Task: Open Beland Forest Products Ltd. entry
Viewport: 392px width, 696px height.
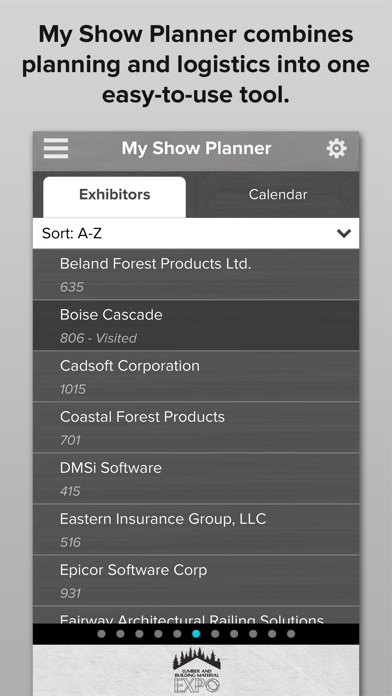Action: pyautogui.click(x=196, y=274)
